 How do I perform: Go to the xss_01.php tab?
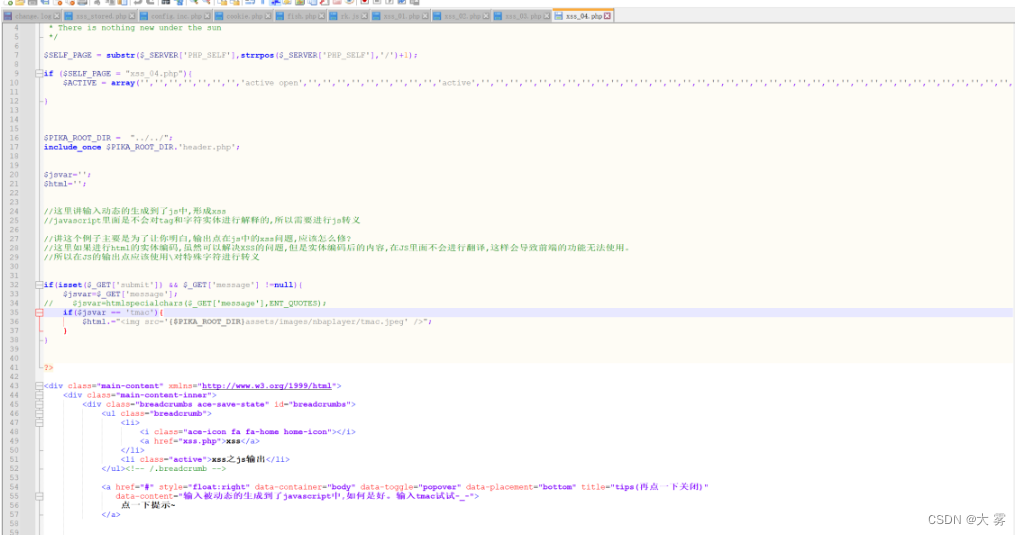tap(400, 16)
